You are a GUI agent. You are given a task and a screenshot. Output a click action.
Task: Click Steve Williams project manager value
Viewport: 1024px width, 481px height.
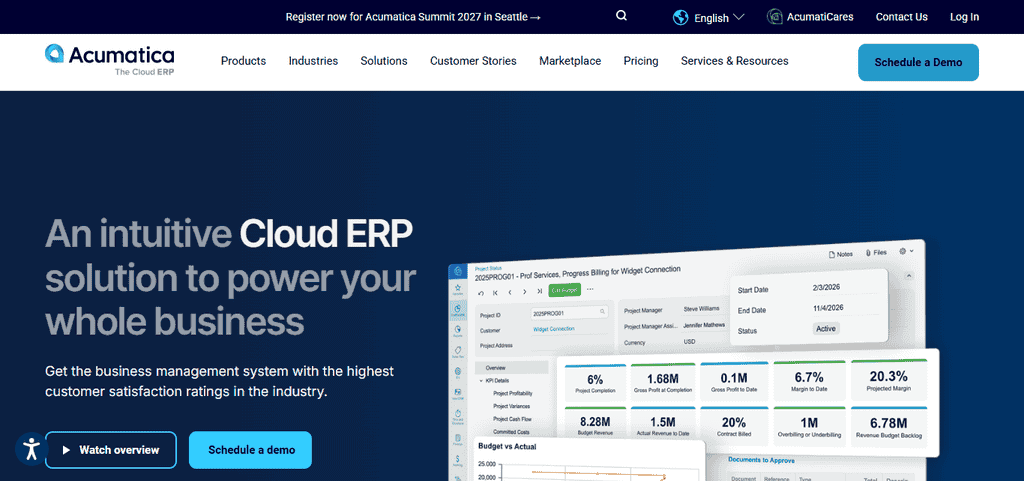(x=701, y=309)
